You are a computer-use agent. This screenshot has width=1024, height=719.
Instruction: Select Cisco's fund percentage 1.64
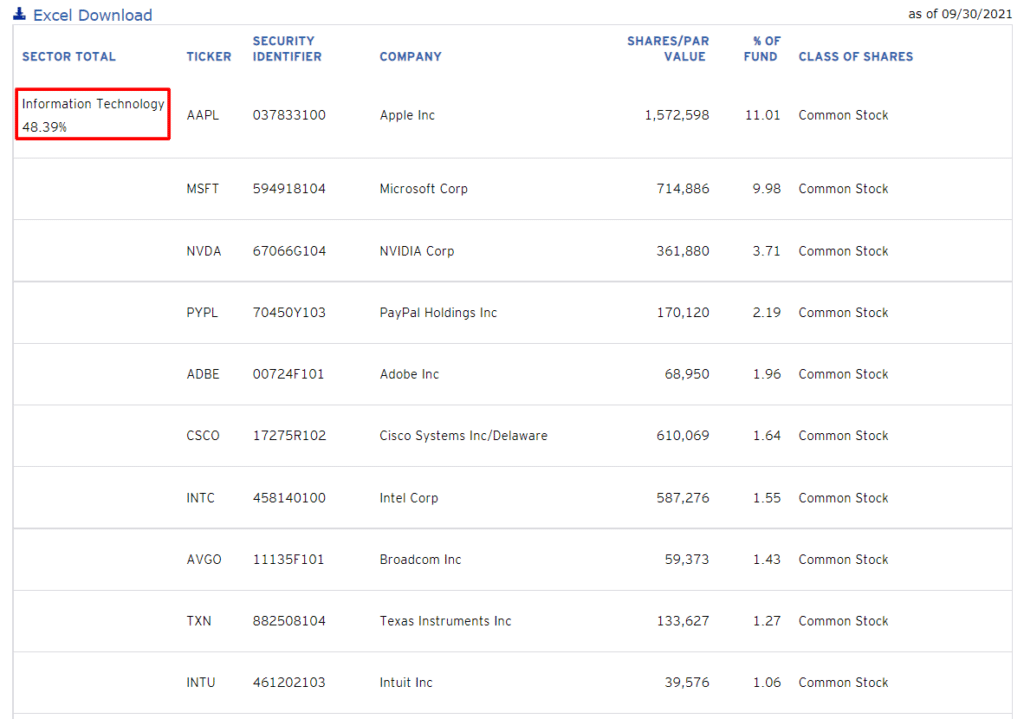[767, 436]
